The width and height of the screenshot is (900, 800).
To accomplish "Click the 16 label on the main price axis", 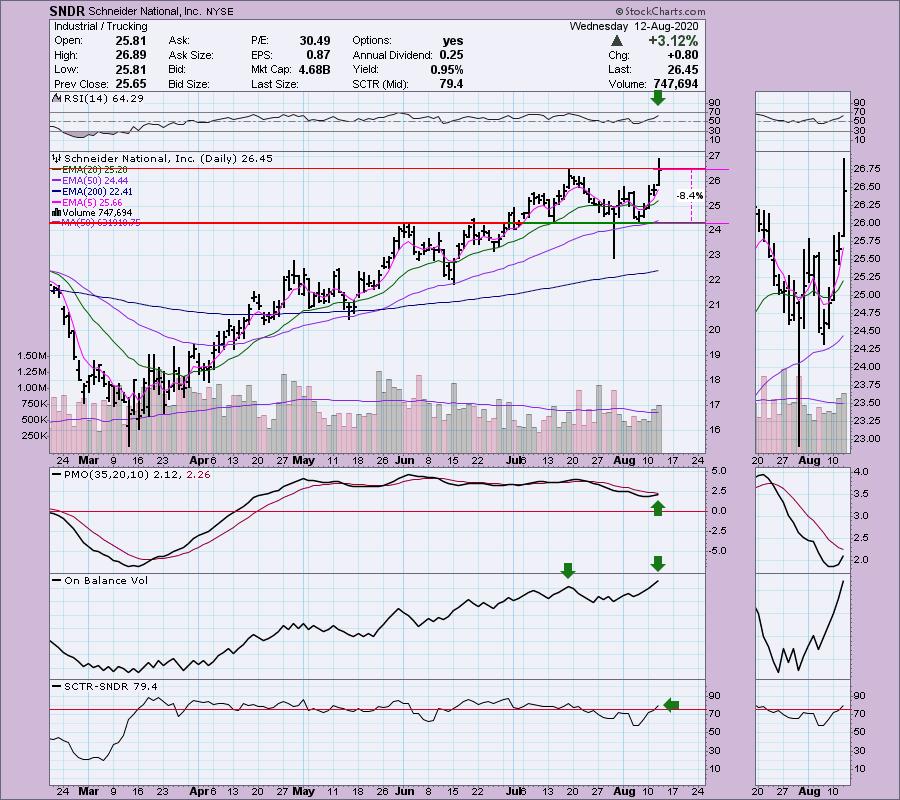I will pos(715,430).
